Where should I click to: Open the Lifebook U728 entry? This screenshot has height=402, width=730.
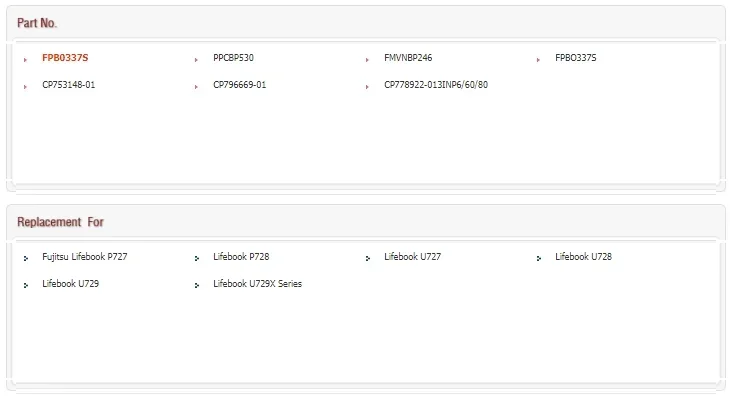pyautogui.click(x=583, y=257)
